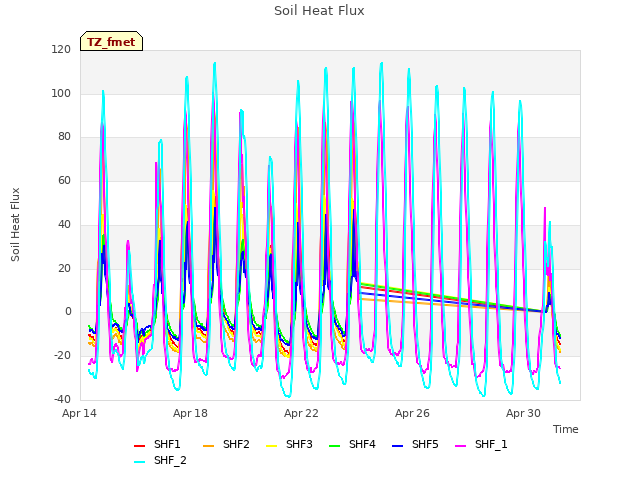
Task: Toggle the SHF3 legend label
Action: 299,444
